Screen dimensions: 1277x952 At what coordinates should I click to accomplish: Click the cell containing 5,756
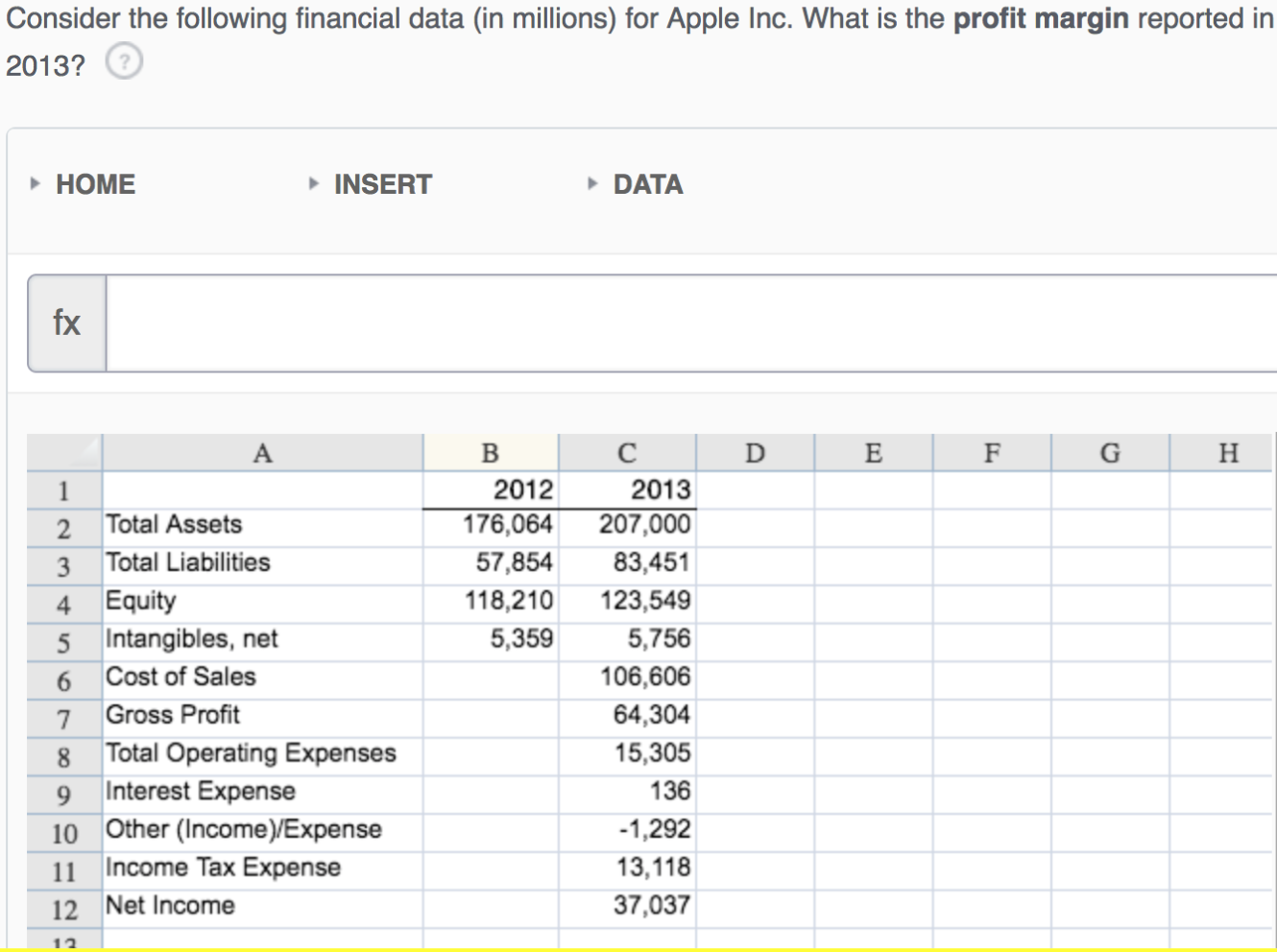(x=627, y=642)
